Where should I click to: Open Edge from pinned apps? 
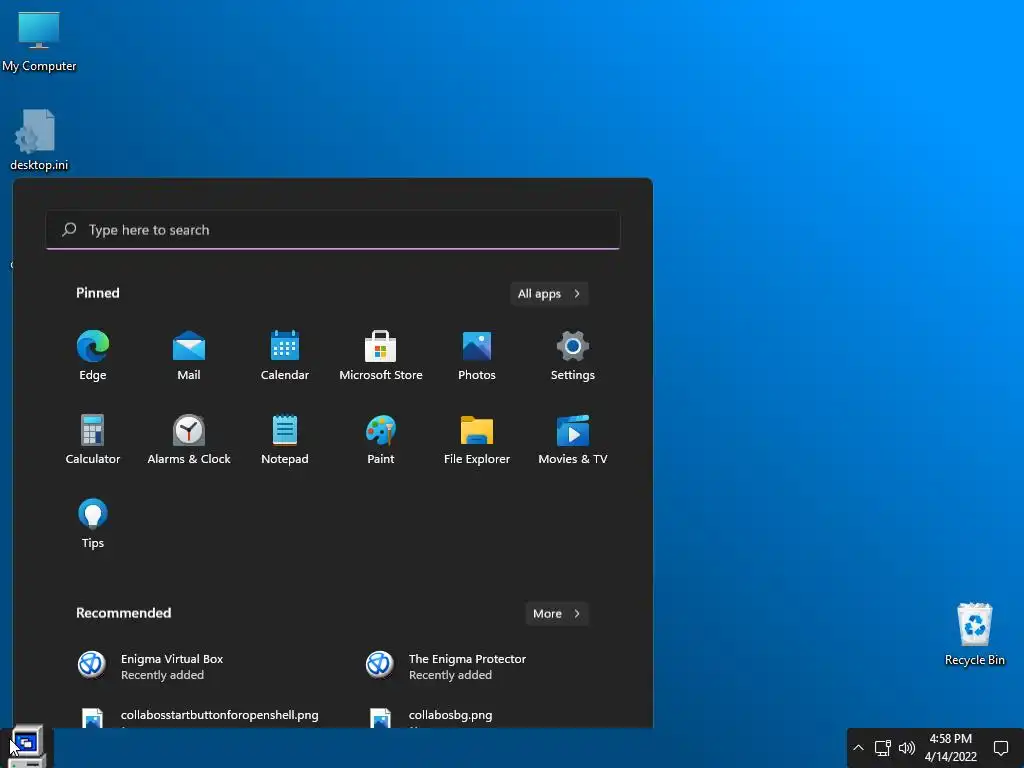(93, 356)
